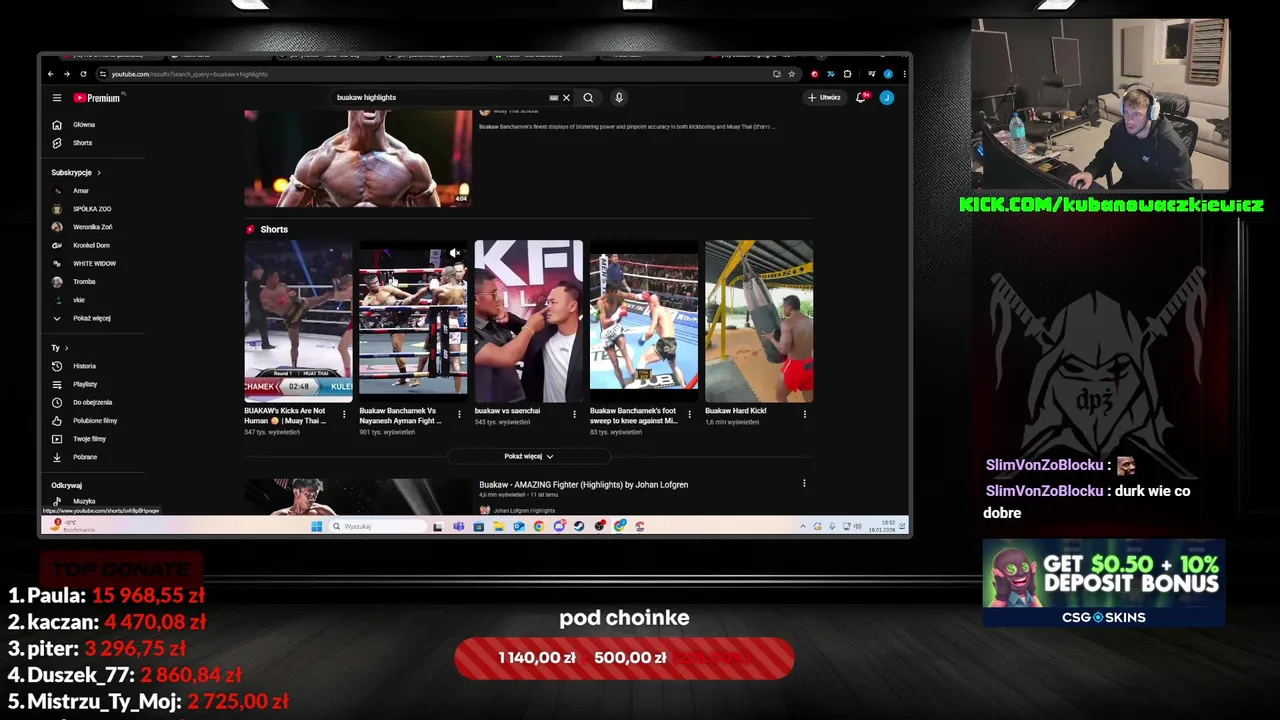The image size is (1280, 720).
Task: Show hidden tray icons chevron
Action: pos(803,526)
